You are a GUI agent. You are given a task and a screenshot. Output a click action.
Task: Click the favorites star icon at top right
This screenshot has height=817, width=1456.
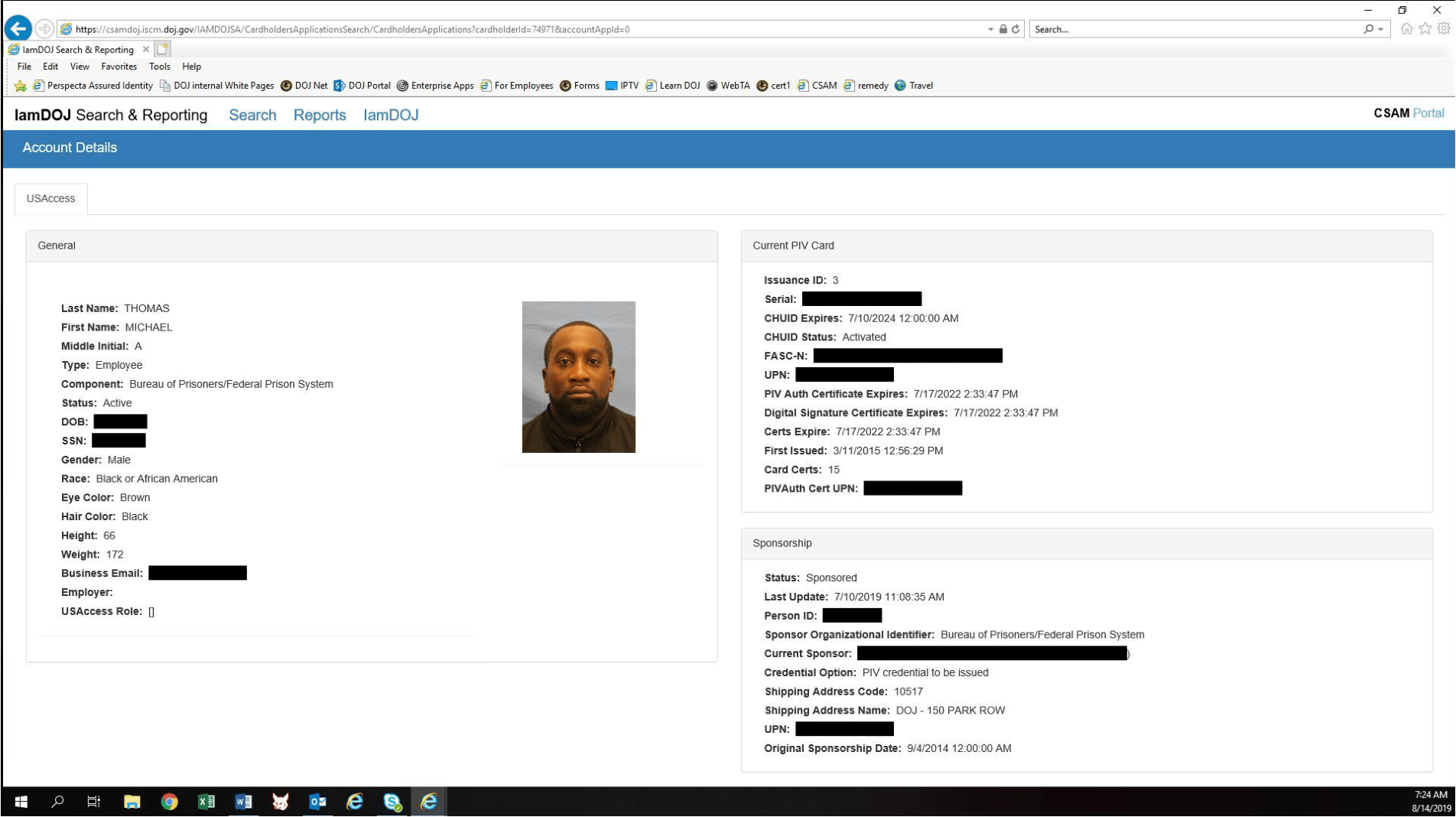coord(1425,29)
